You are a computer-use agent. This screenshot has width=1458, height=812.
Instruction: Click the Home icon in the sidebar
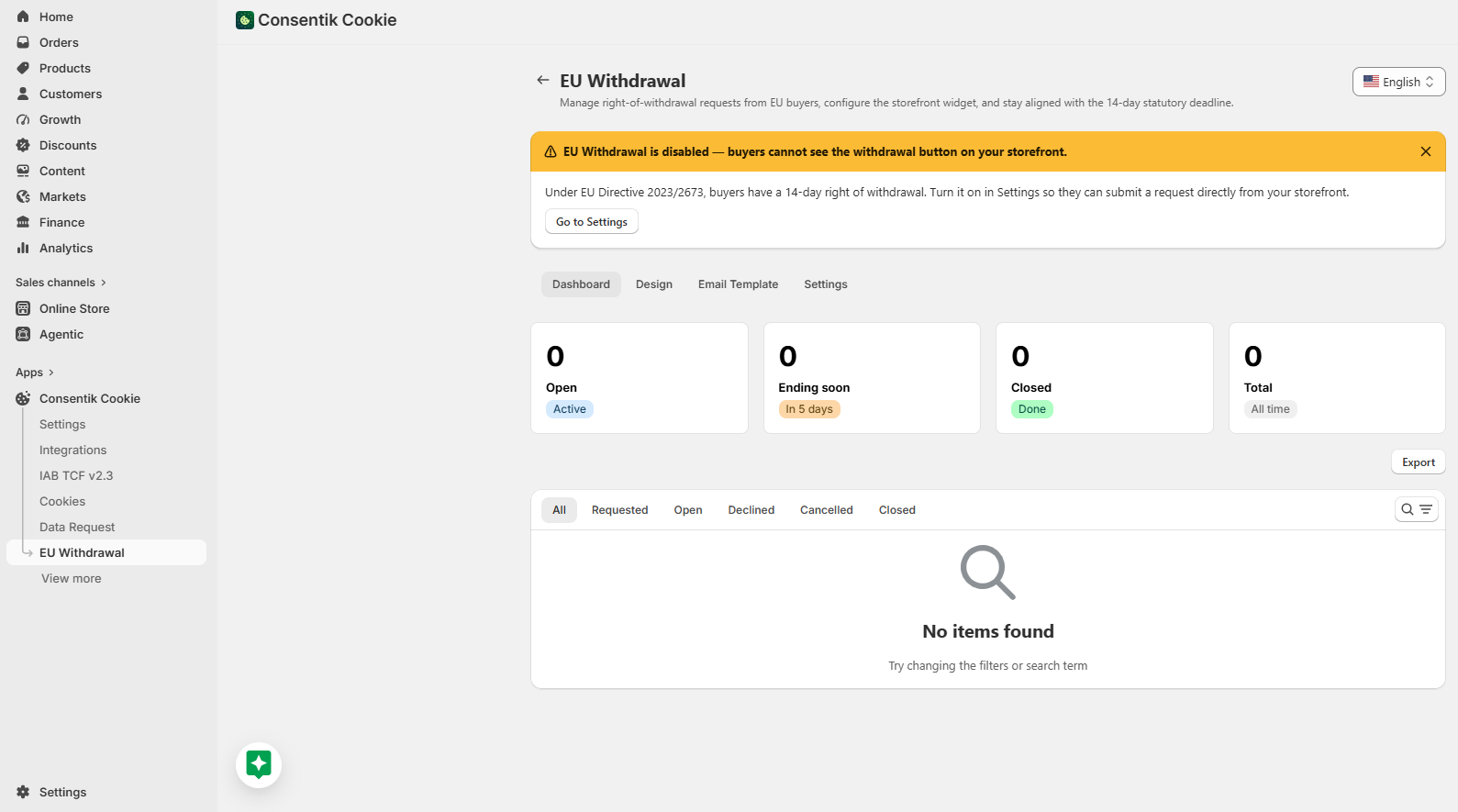tap(23, 17)
